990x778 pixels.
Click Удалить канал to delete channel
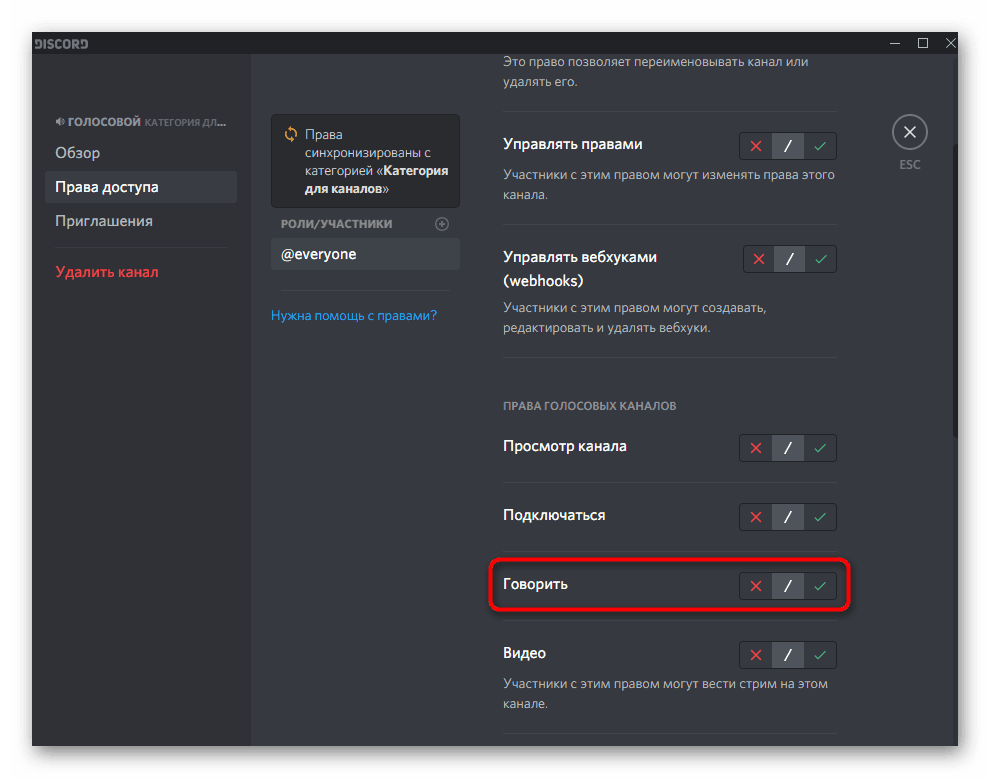tap(107, 272)
